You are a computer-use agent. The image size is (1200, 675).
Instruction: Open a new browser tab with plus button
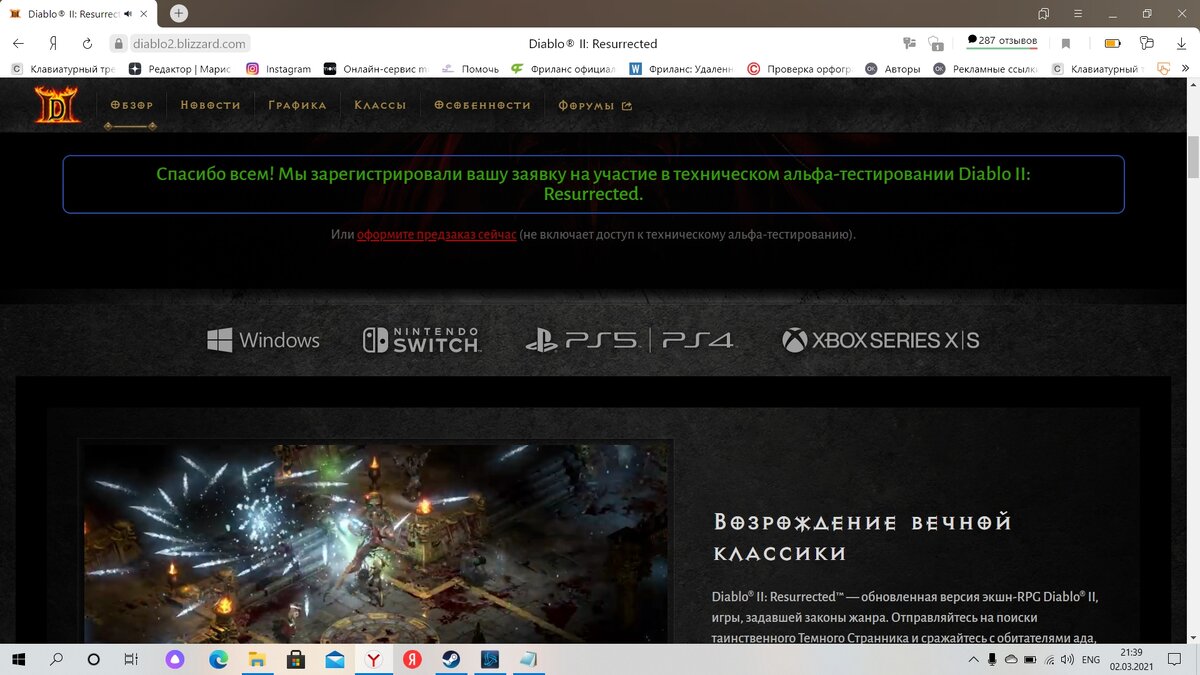tap(179, 13)
